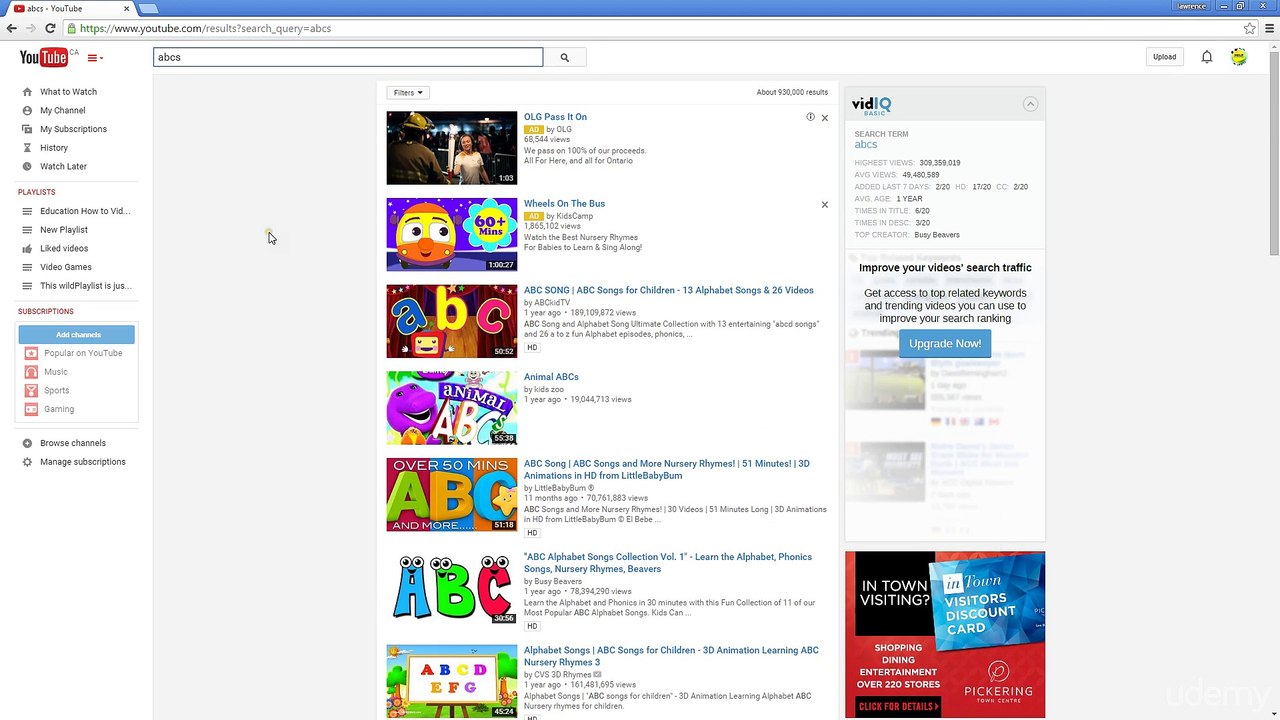1280x720 pixels.
Task: Open the Watch Later menu item
Action: [63, 166]
